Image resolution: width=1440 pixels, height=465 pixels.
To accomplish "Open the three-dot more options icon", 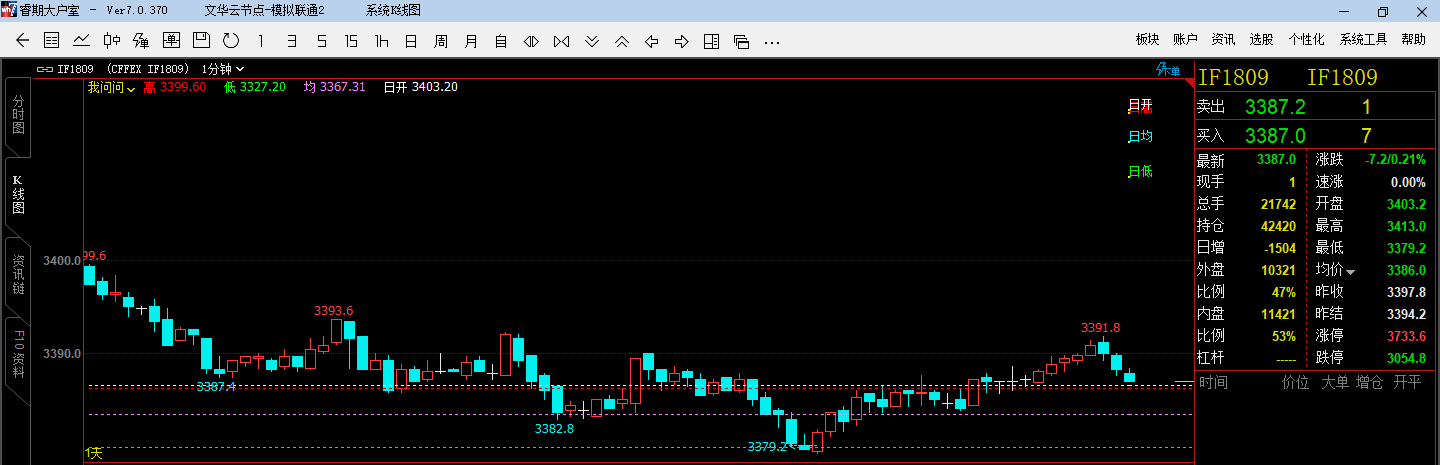I will 771,41.
